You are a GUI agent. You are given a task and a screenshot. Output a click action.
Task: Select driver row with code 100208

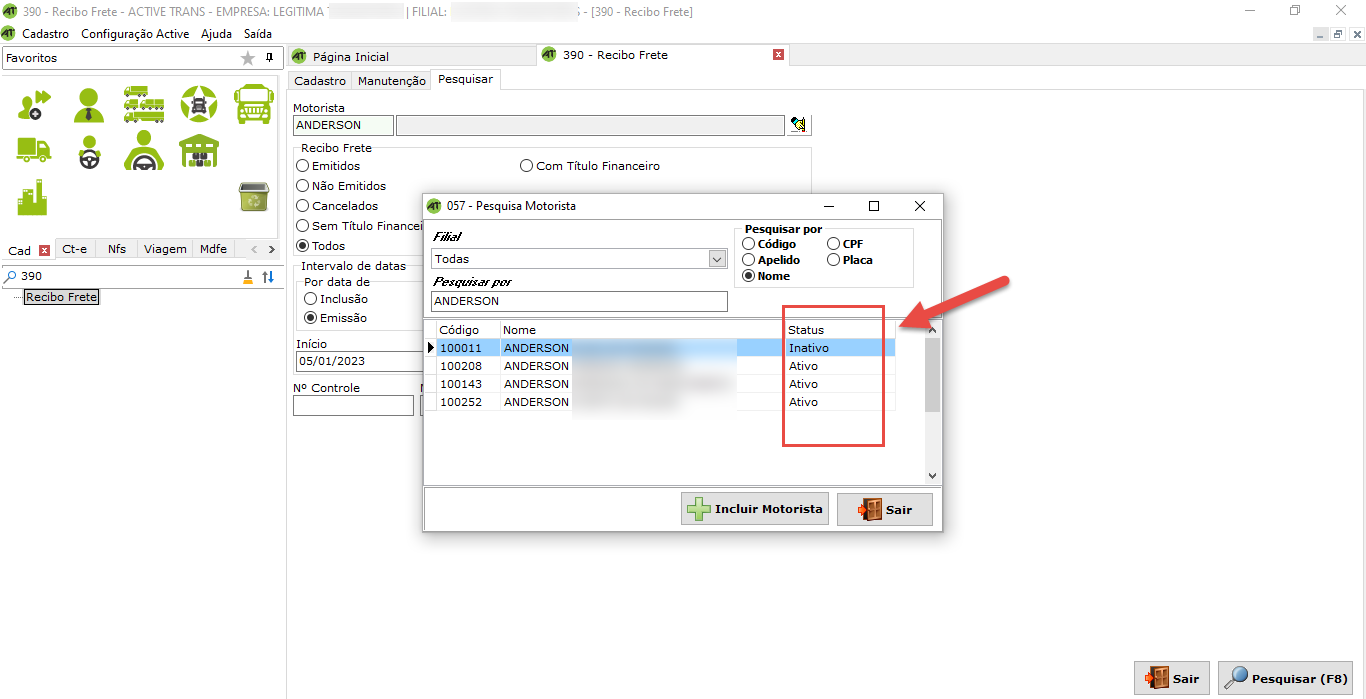(x=661, y=366)
